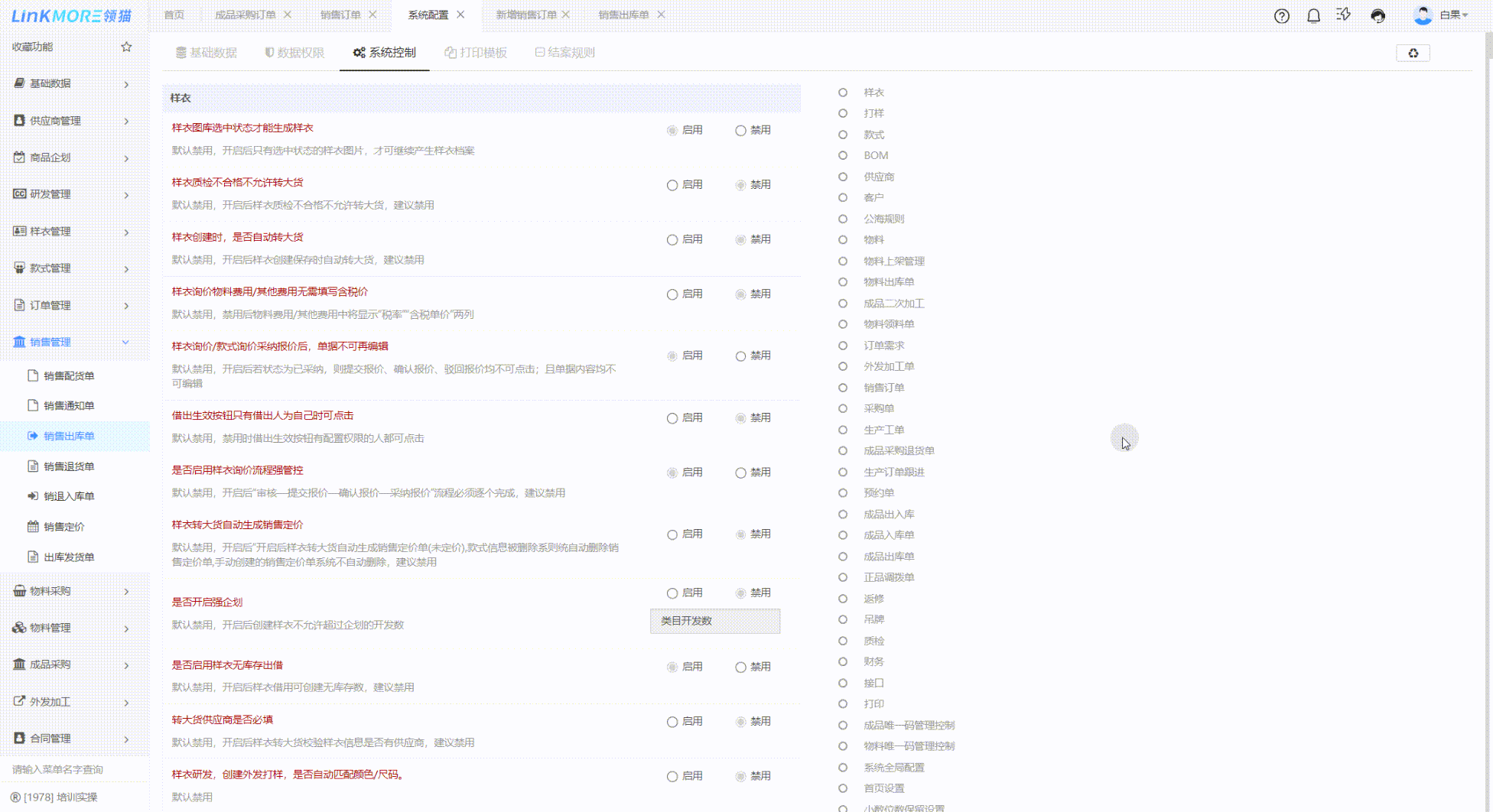Image resolution: width=1493 pixels, height=812 pixels.
Task: Click the user avatar icon
Action: click(x=1423, y=15)
